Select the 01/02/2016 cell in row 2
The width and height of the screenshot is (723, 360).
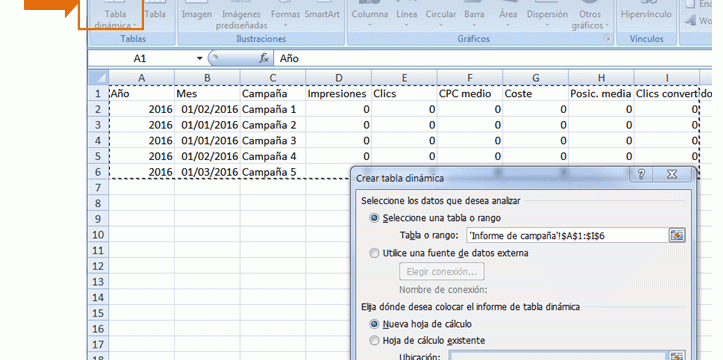click(207, 109)
